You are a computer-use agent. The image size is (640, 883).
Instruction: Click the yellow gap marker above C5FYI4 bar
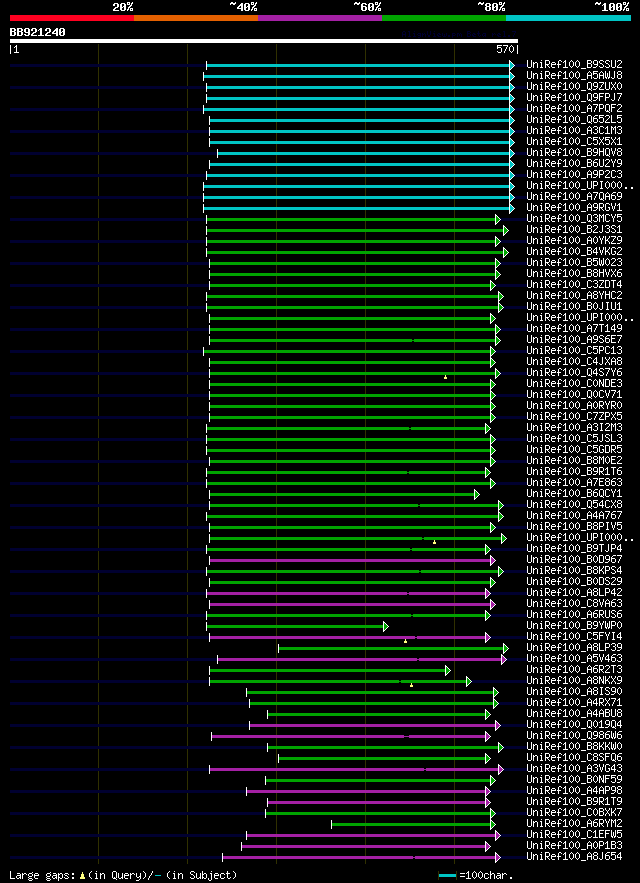coord(405,641)
